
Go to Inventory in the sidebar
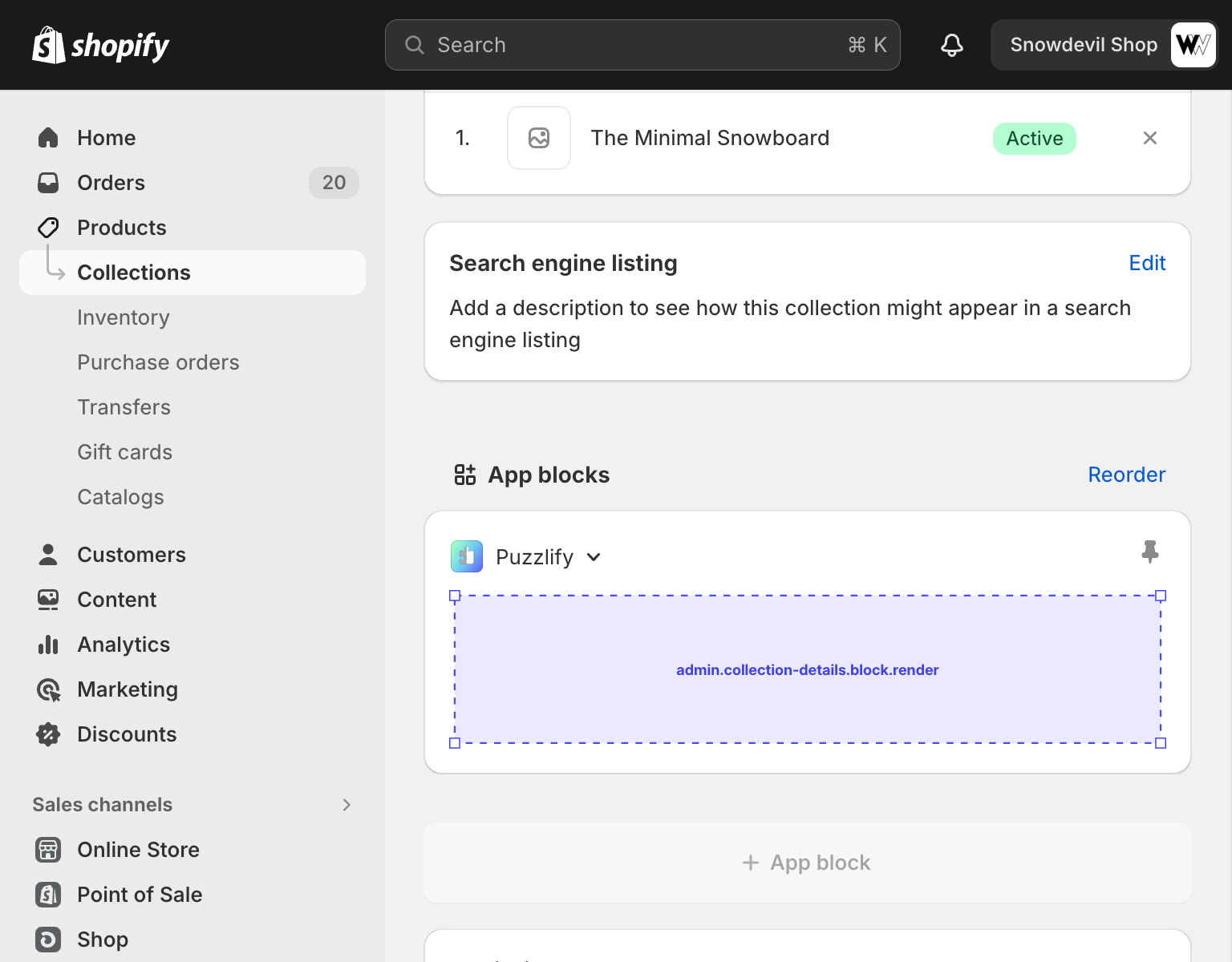123,317
